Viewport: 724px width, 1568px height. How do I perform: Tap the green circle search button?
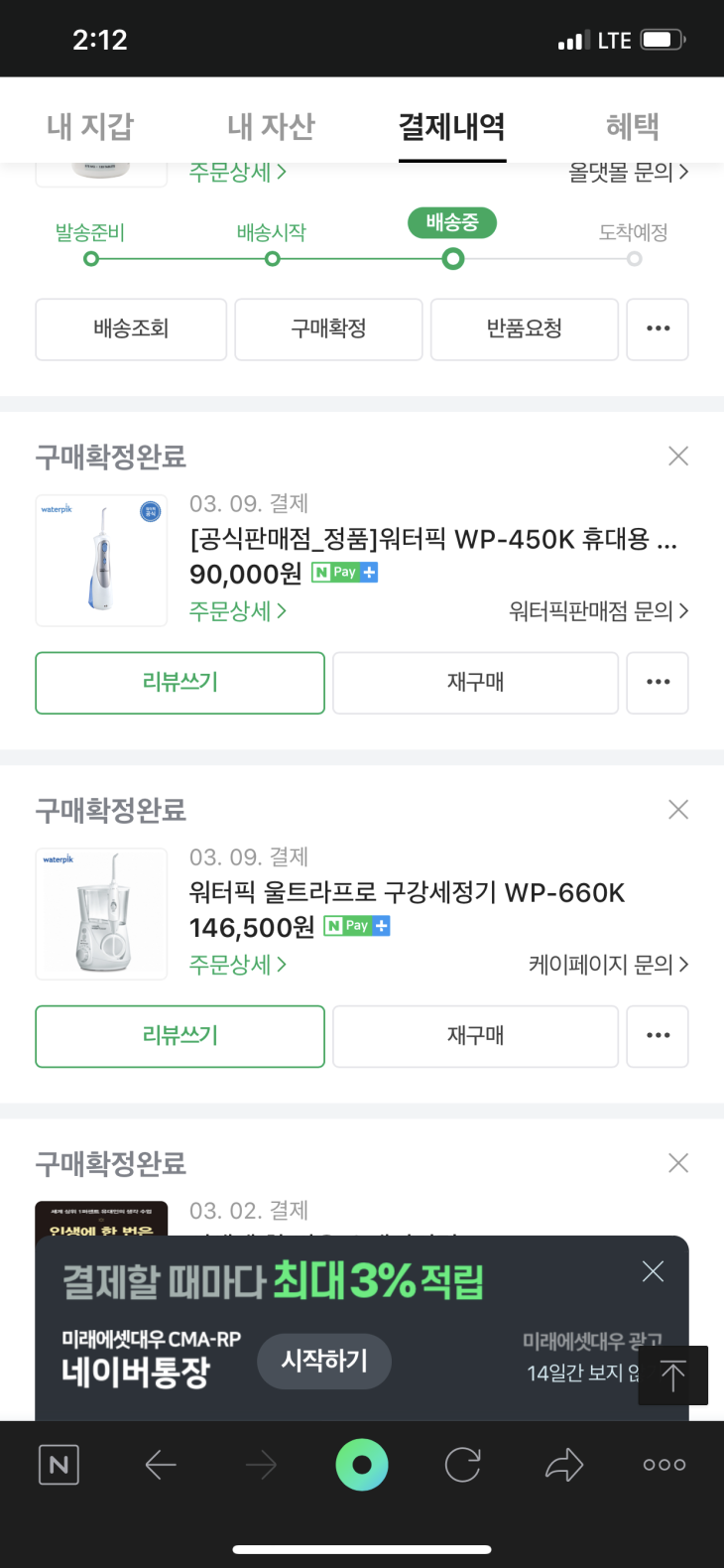point(362,1465)
